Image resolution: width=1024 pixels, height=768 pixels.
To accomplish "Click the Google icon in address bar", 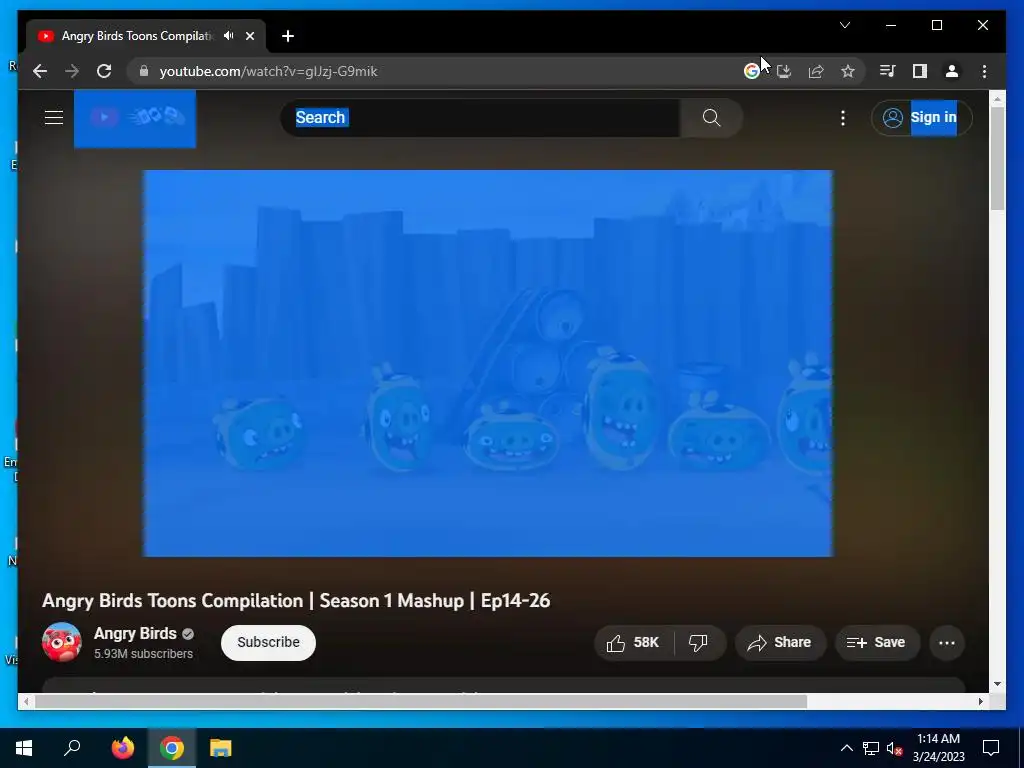I will point(752,71).
